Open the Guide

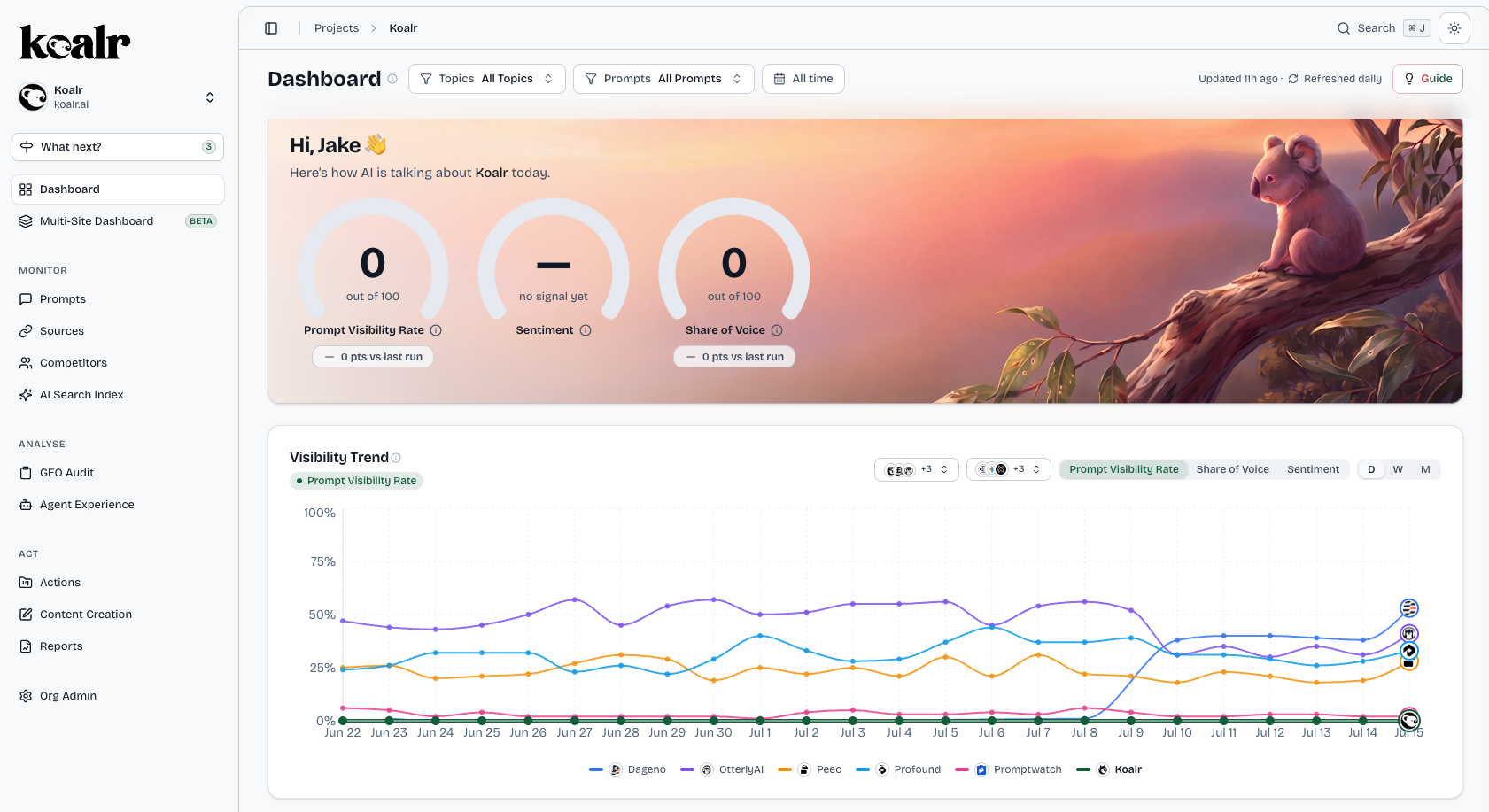pos(1428,79)
